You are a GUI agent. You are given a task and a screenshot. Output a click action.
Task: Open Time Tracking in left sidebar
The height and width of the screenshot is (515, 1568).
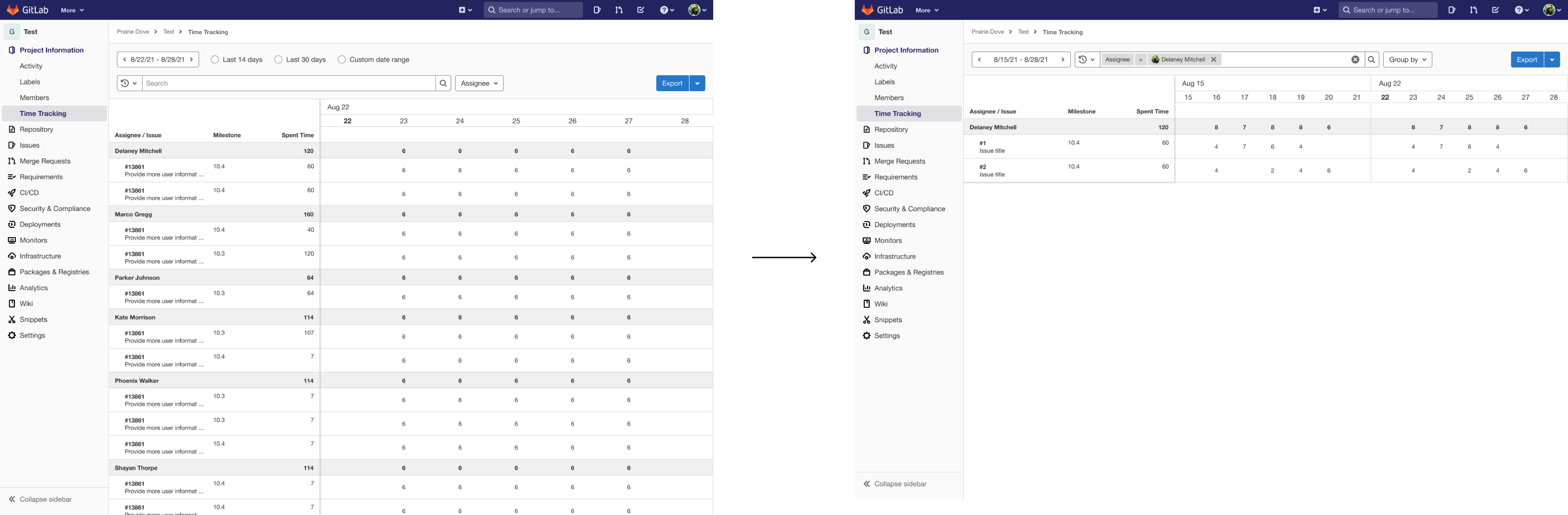[43, 114]
